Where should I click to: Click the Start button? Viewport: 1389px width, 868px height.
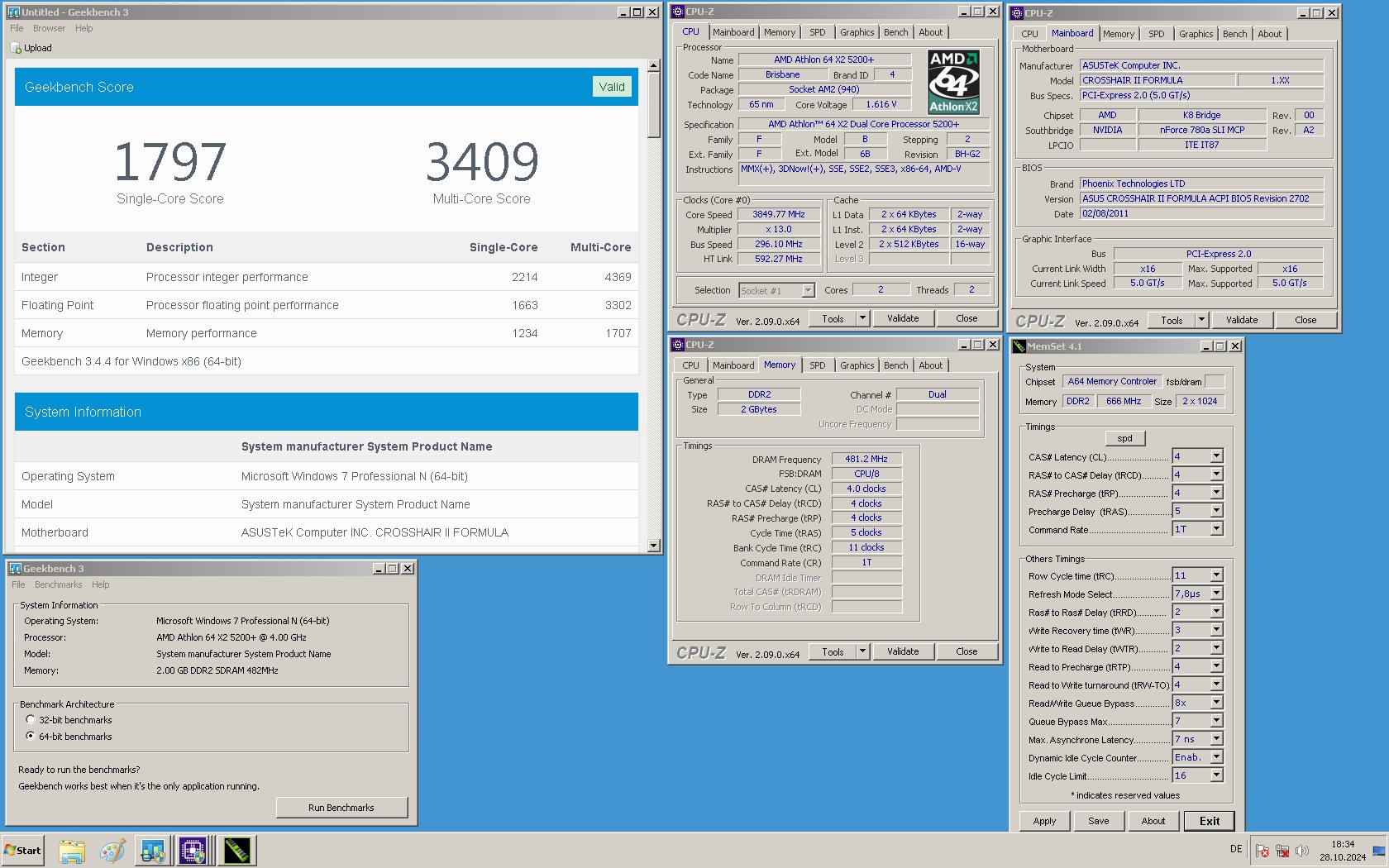pos(23,851)
